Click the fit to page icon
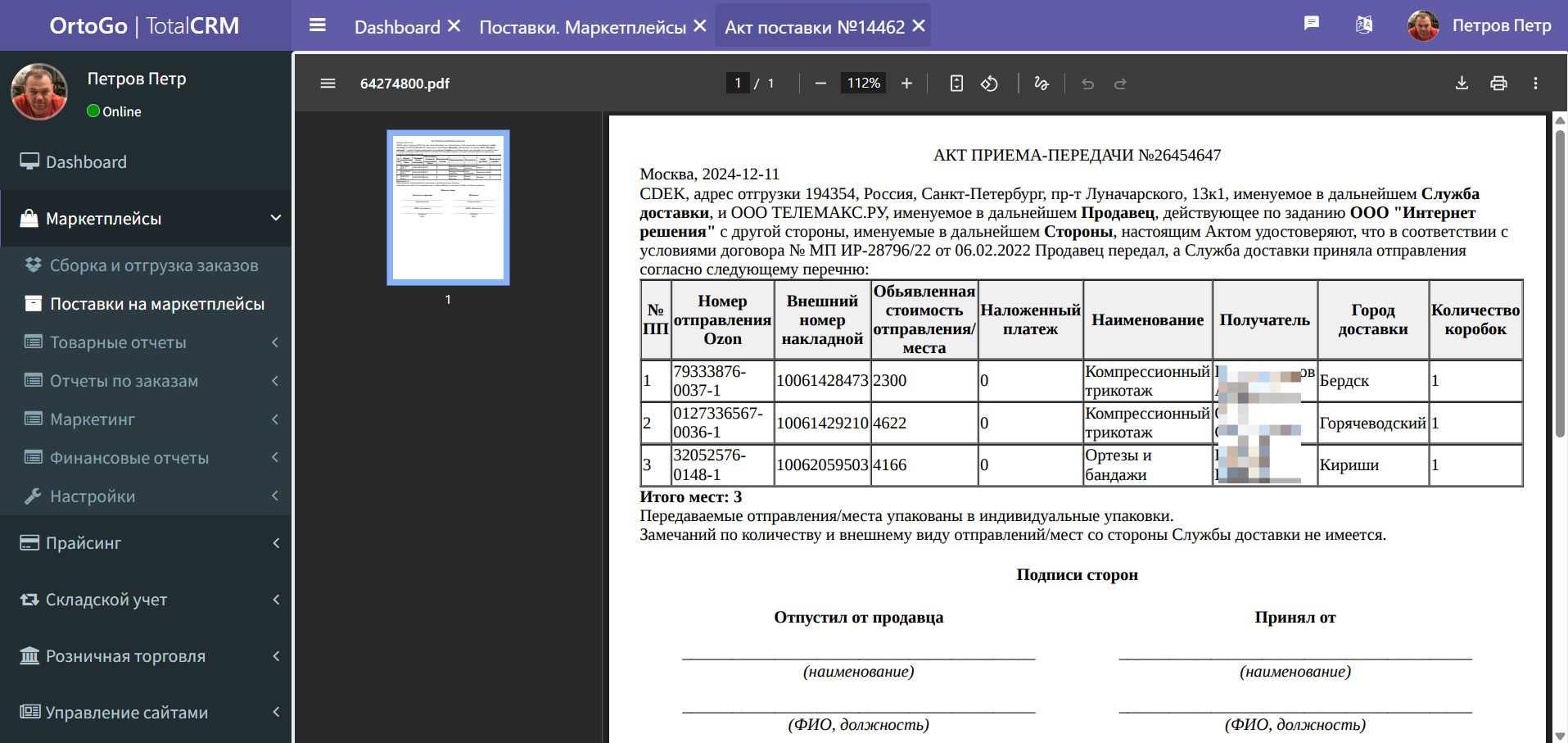Image resolution: width=1568 pixels, height=743 pixels. (x=956, y=84)
